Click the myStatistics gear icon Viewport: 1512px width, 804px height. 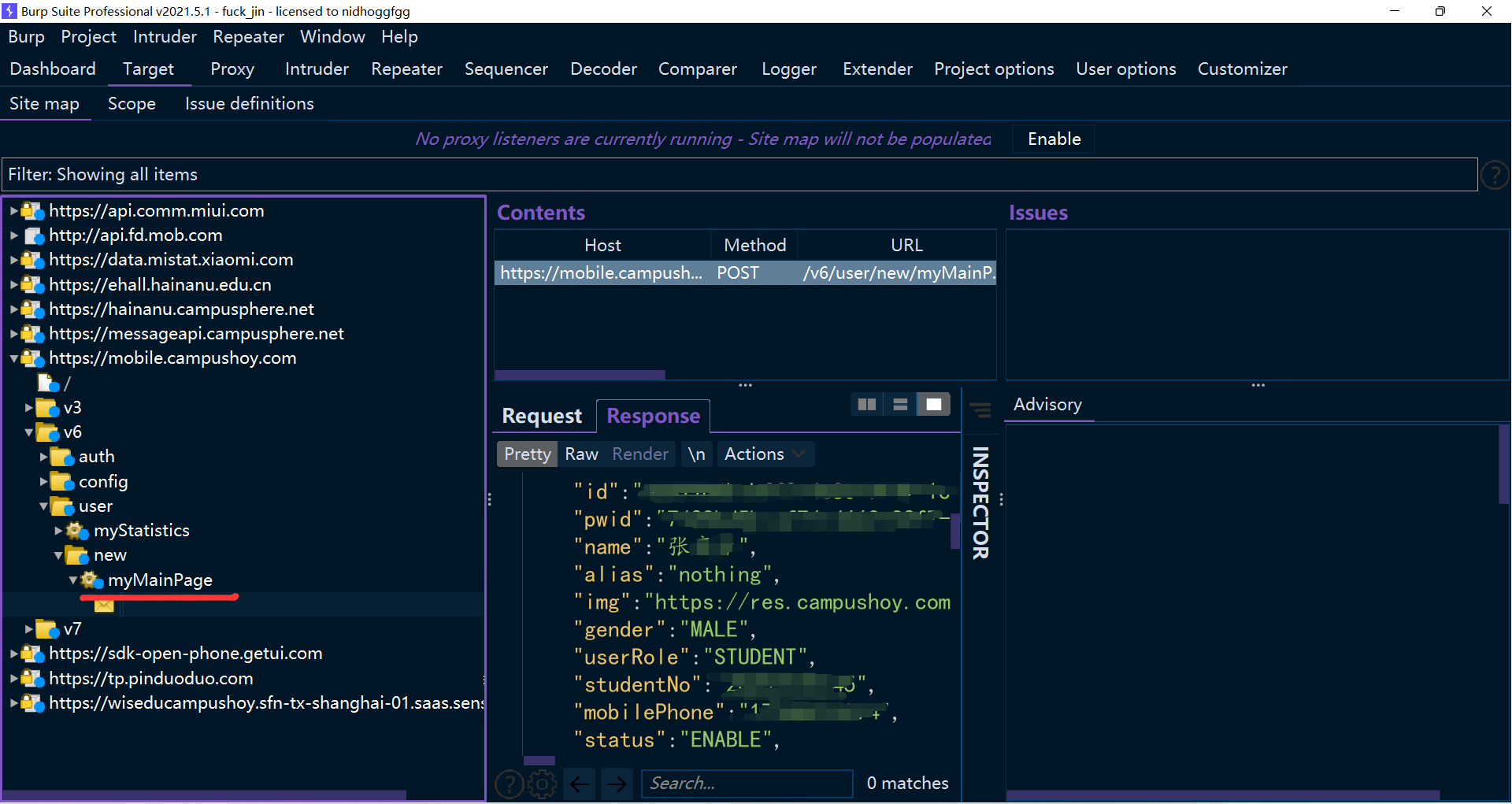pos(76,531)
